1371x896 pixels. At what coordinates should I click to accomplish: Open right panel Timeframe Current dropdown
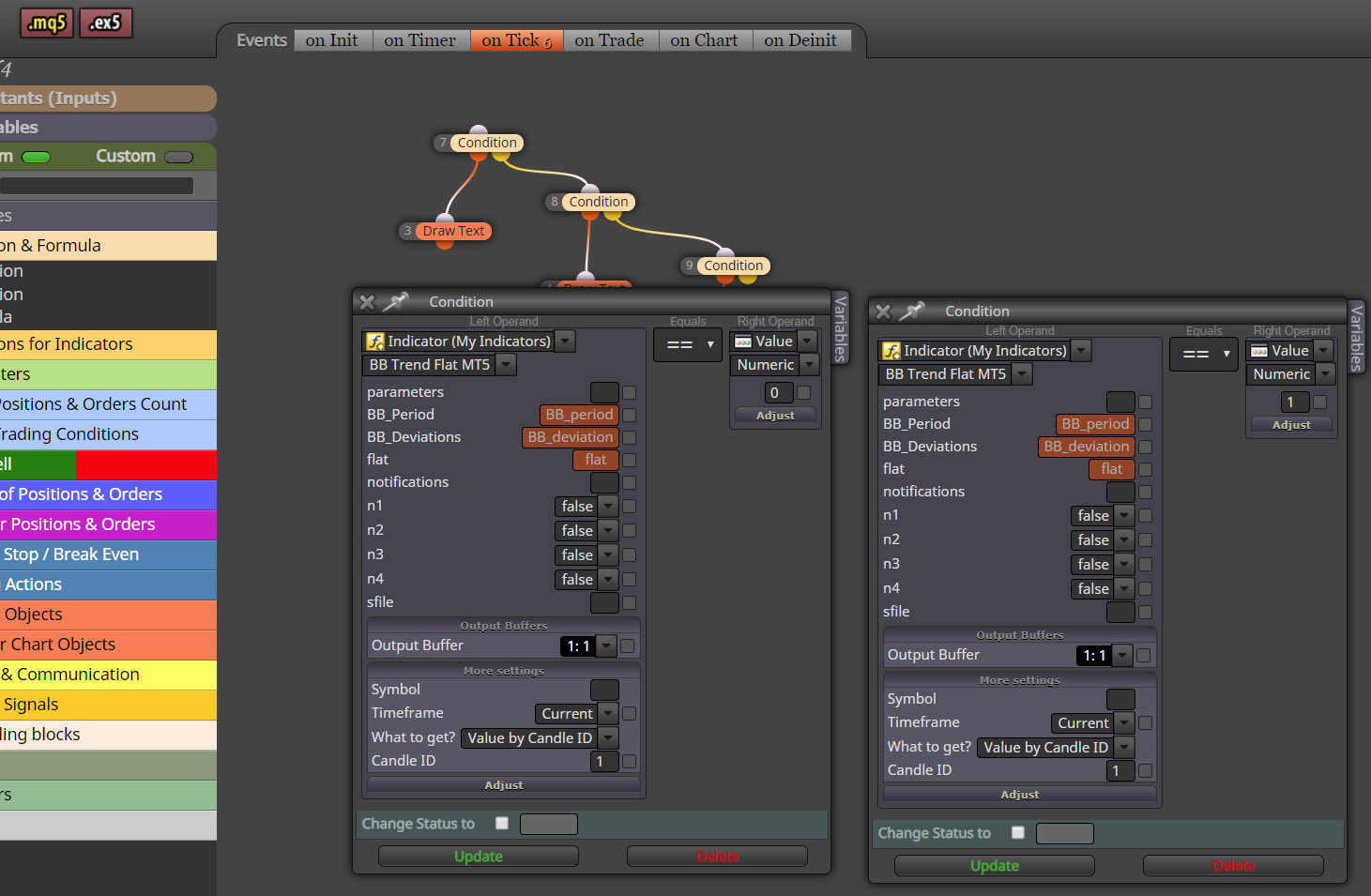pos(1124,723)
